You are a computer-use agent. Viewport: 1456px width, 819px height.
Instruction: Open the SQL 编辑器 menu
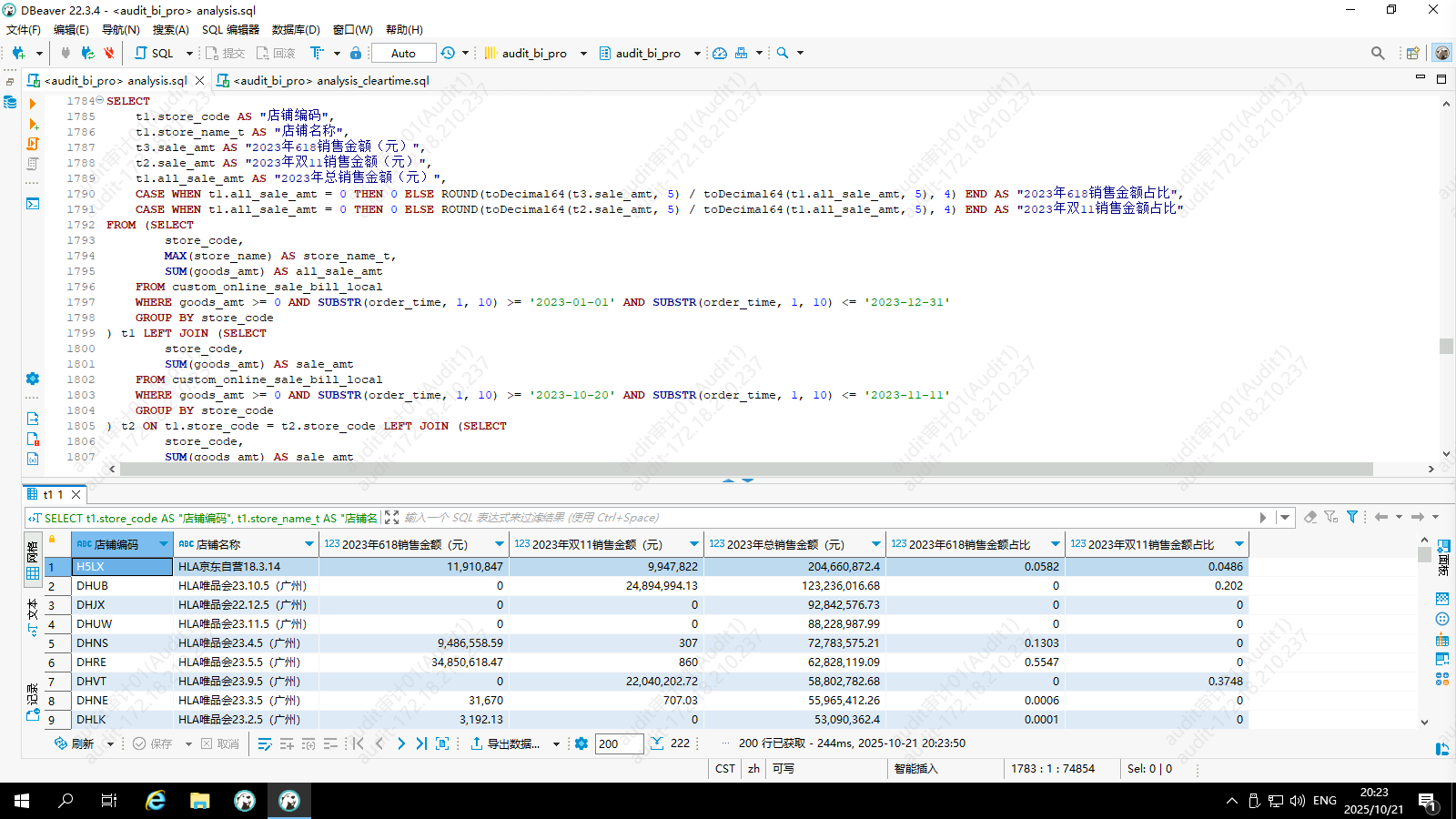(230, 29)
